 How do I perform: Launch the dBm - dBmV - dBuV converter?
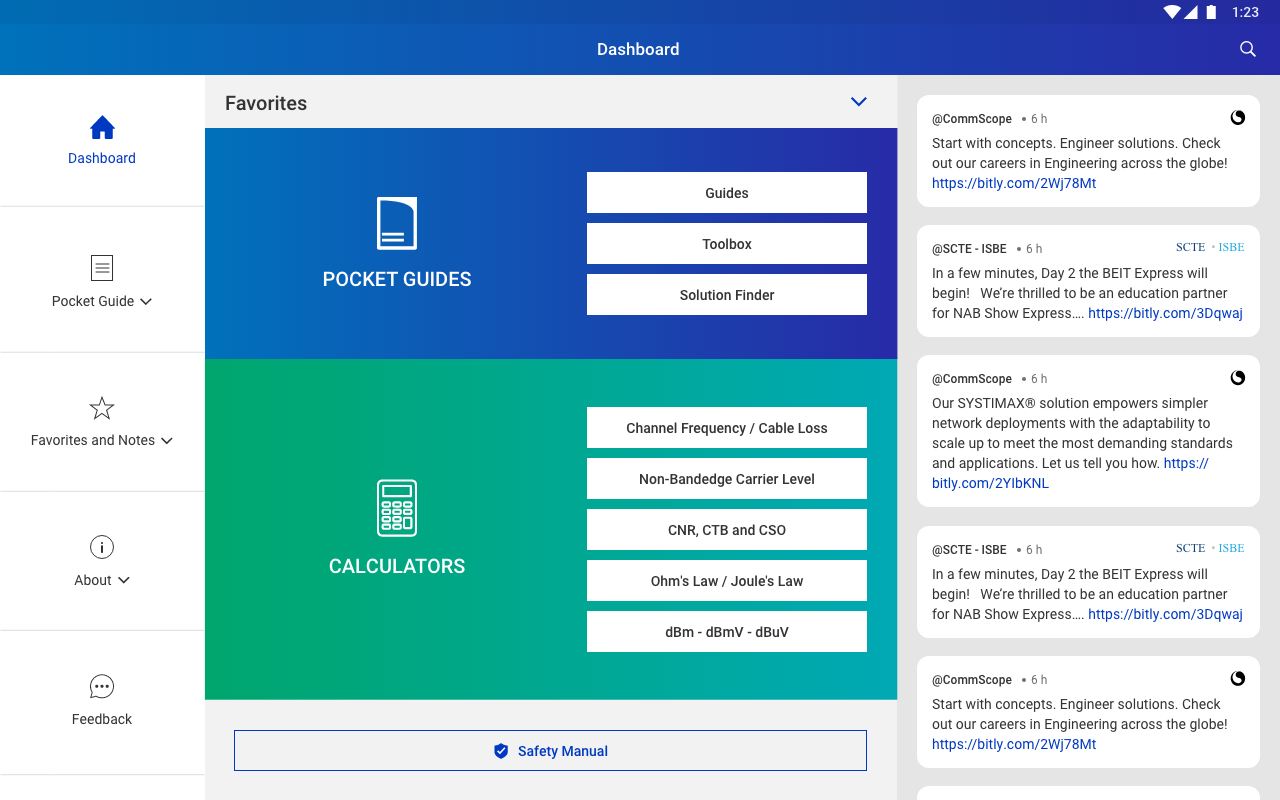[727, 632]
